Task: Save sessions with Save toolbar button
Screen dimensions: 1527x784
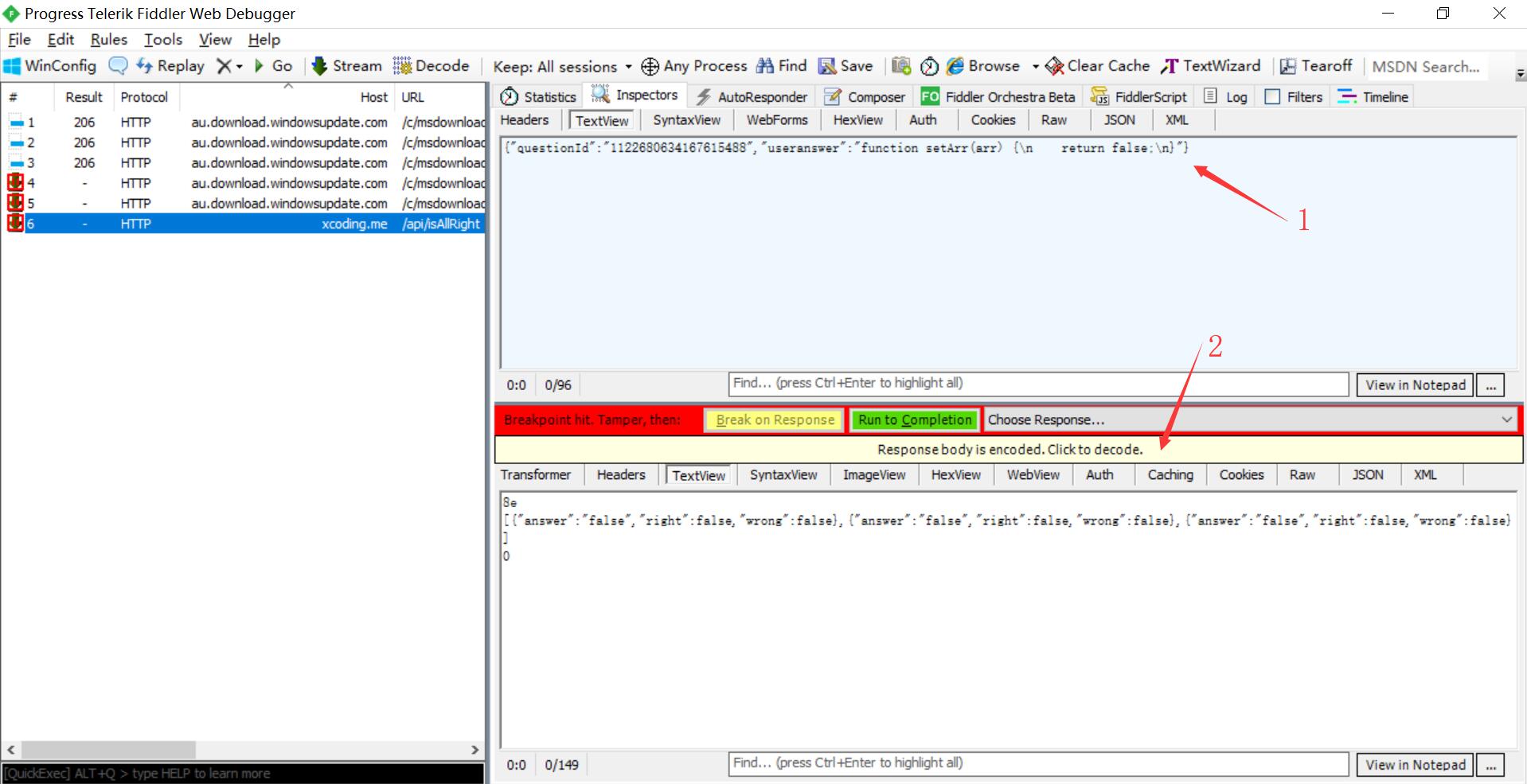Action: (x=846, y=66)
